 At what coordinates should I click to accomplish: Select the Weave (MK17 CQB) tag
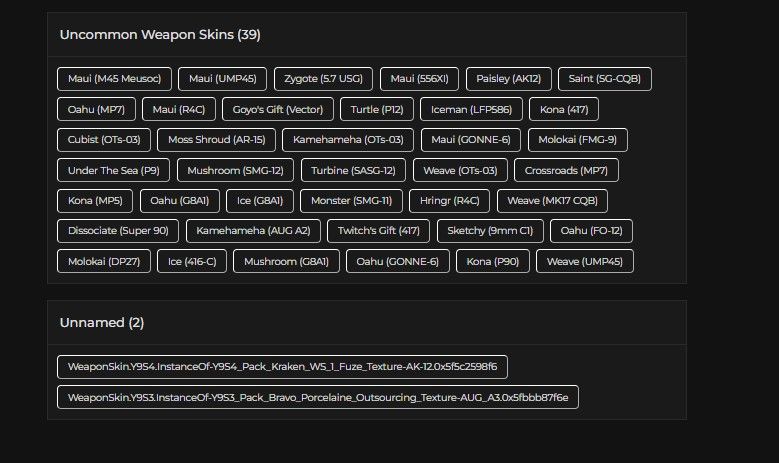[x=552, y=201]
